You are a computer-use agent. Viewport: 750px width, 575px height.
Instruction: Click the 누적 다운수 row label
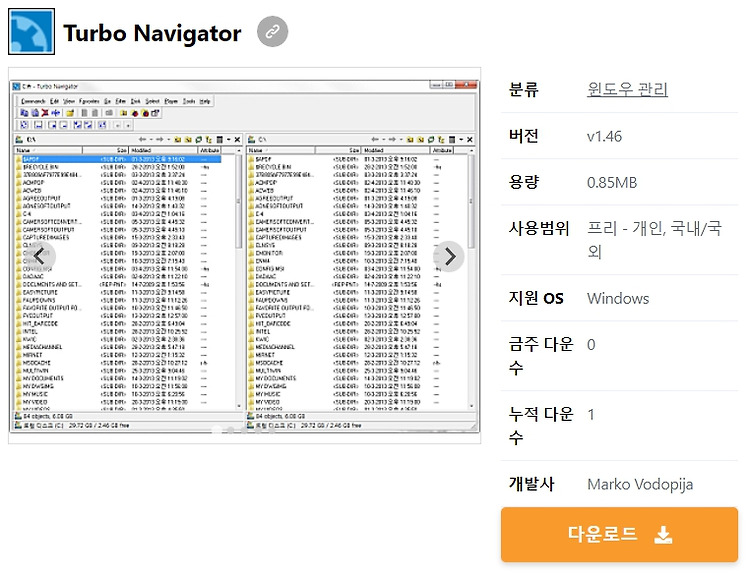pos(541,426)
